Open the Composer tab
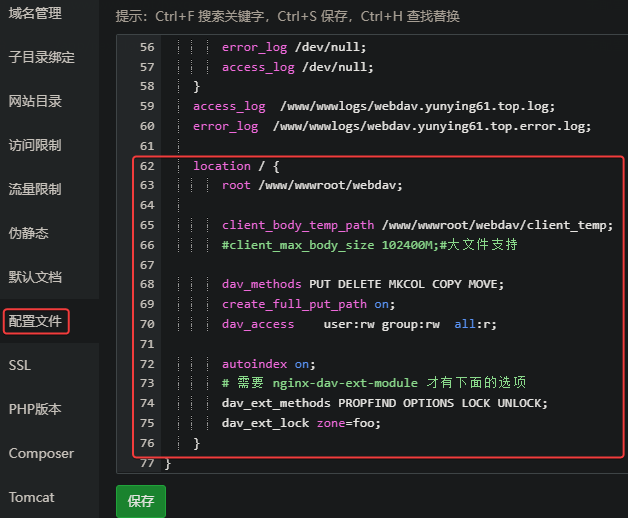Screen dimensions: 628x518 tap(41, 453)
